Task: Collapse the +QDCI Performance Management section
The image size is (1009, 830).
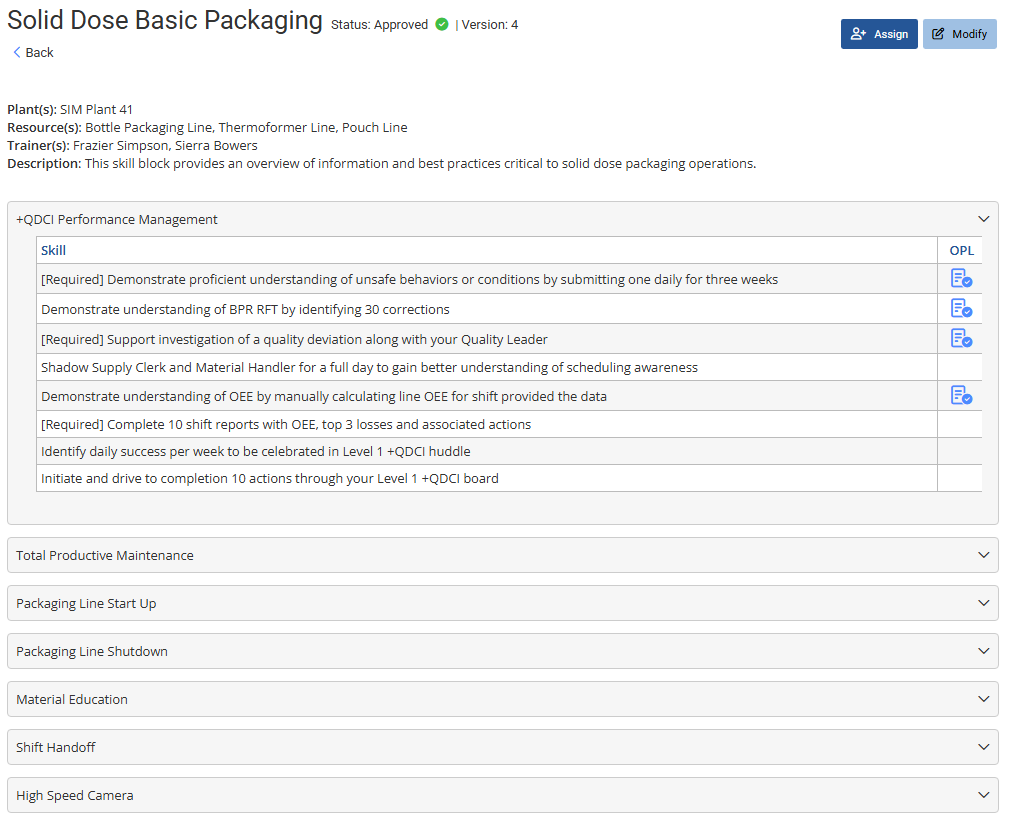Action: click(983, 219)
